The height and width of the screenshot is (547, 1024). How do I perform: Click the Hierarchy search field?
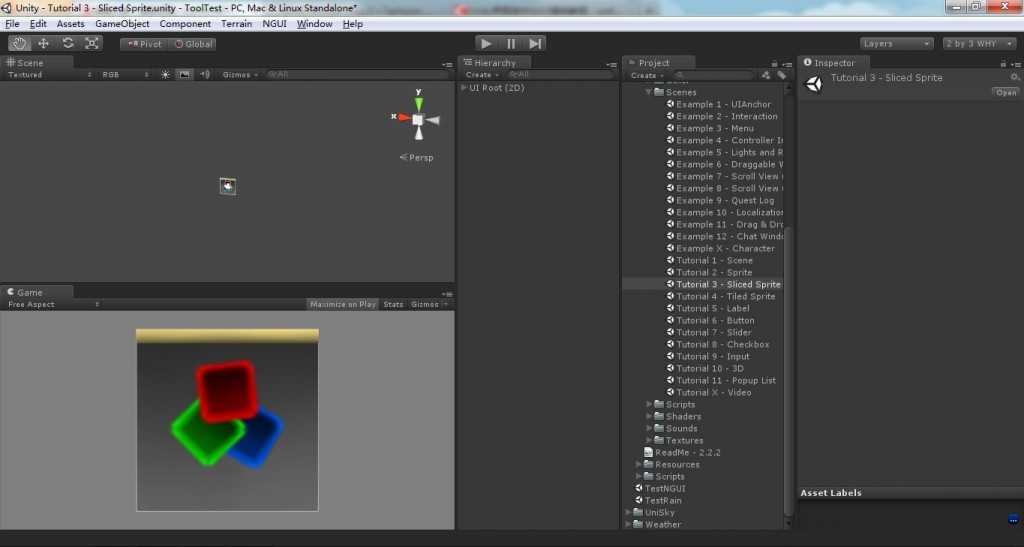click(x=561, y=75)
